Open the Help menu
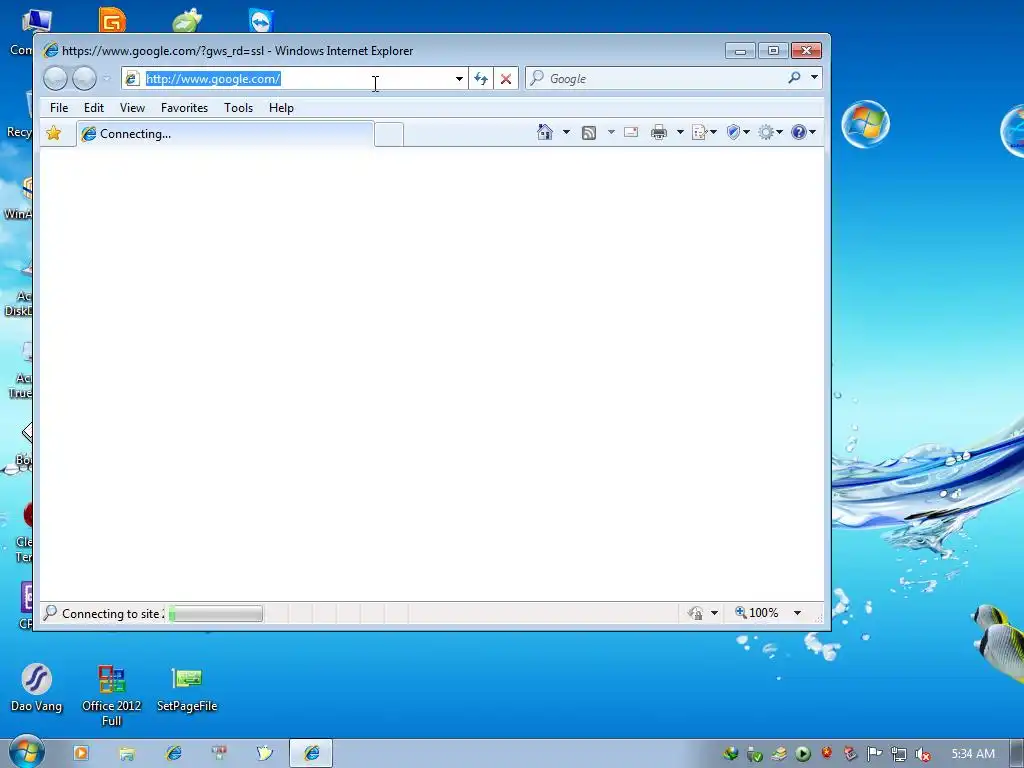Image resolution: width=1024 pixels, height=768 pixels. click(x=281, y=108)
